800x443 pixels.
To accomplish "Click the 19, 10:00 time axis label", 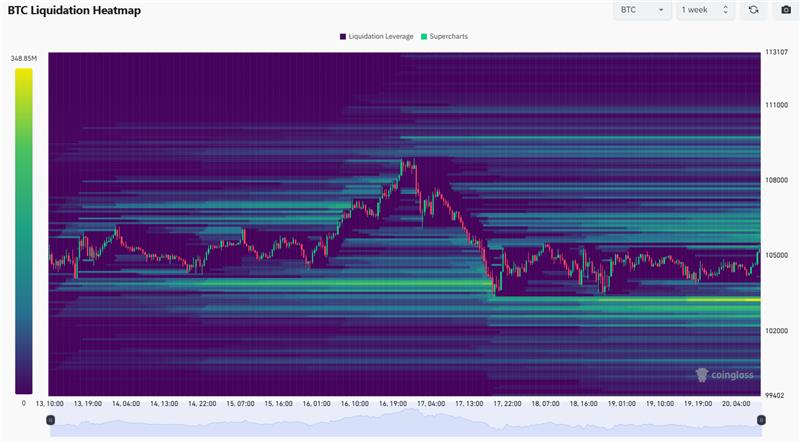I will [x=660, y=404].
